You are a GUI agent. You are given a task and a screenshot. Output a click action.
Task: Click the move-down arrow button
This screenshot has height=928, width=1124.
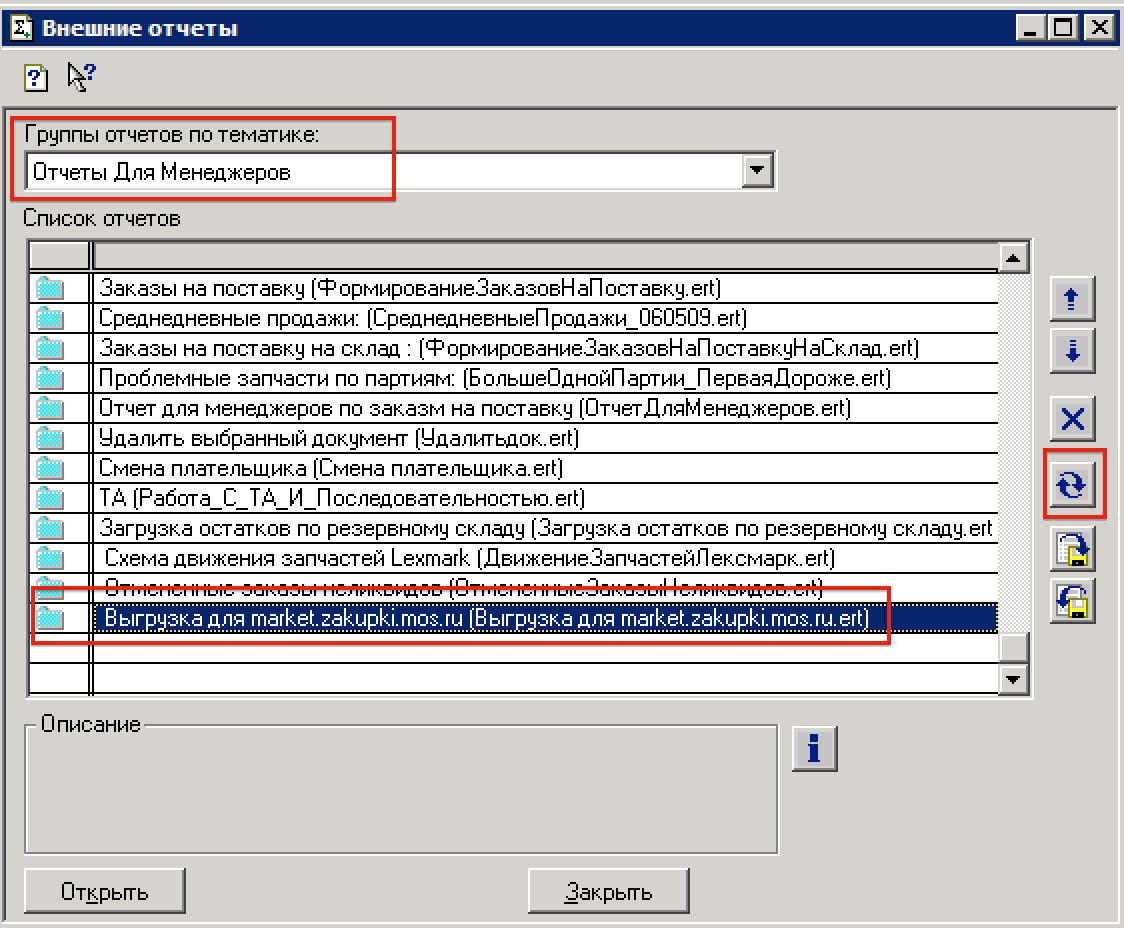[1072, 351]
